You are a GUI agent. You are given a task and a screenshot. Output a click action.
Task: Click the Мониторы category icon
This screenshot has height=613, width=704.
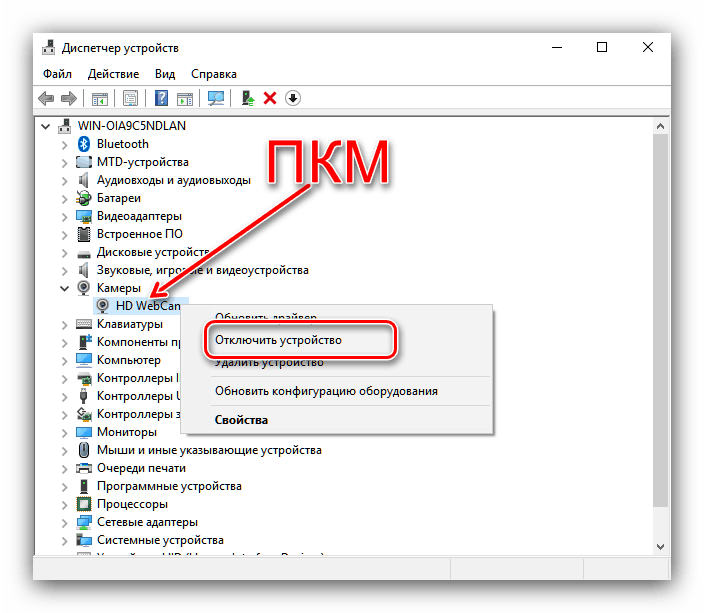coord(84,432)
